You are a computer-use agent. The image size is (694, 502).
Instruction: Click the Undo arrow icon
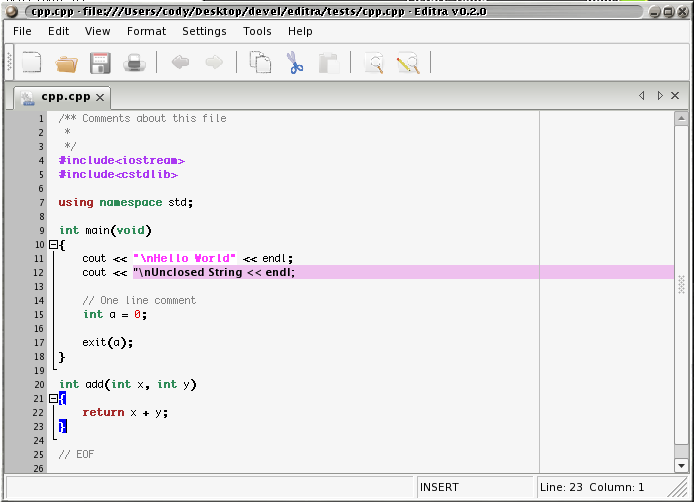(x=181, y=63)
